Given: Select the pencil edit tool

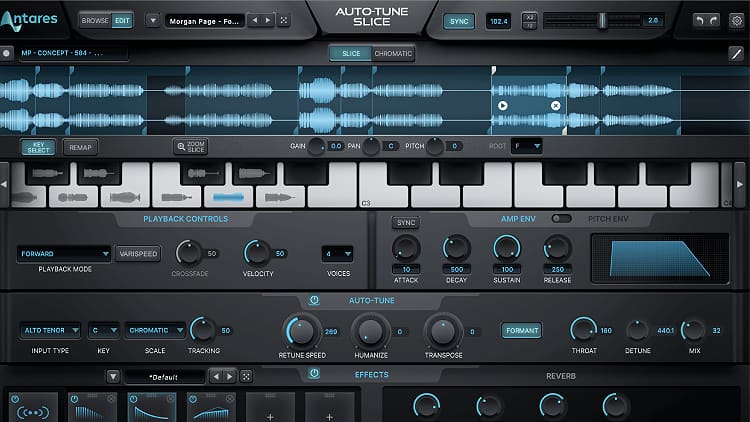Looking at the screenshot, I should (736, 54).
